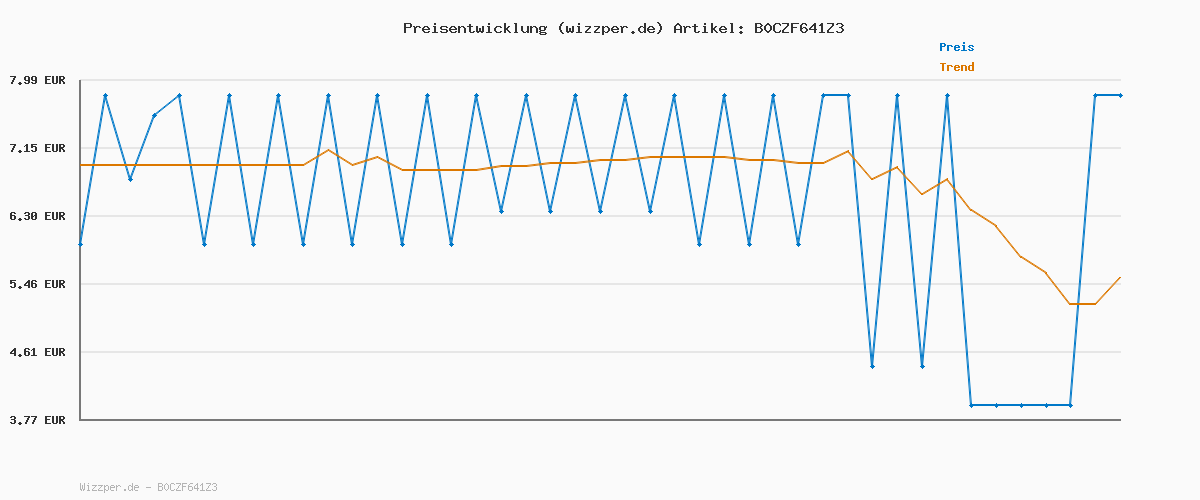Click the 7.99 EUR axis label
This screenshot has width=1200, height=500.
(37, 80)
